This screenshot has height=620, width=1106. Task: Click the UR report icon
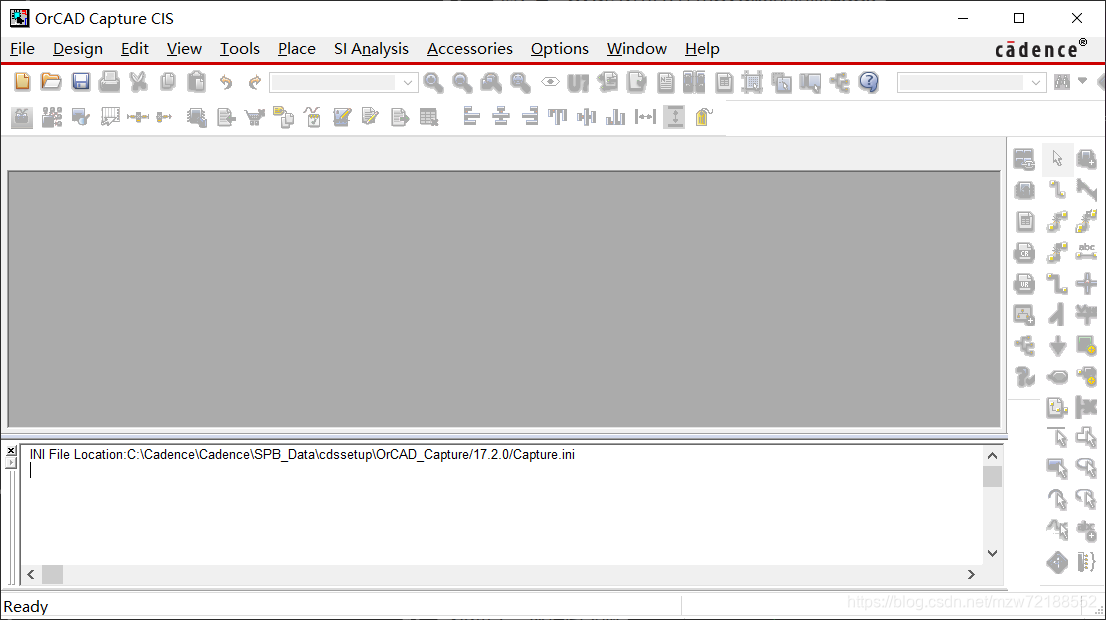[1024, 284]
